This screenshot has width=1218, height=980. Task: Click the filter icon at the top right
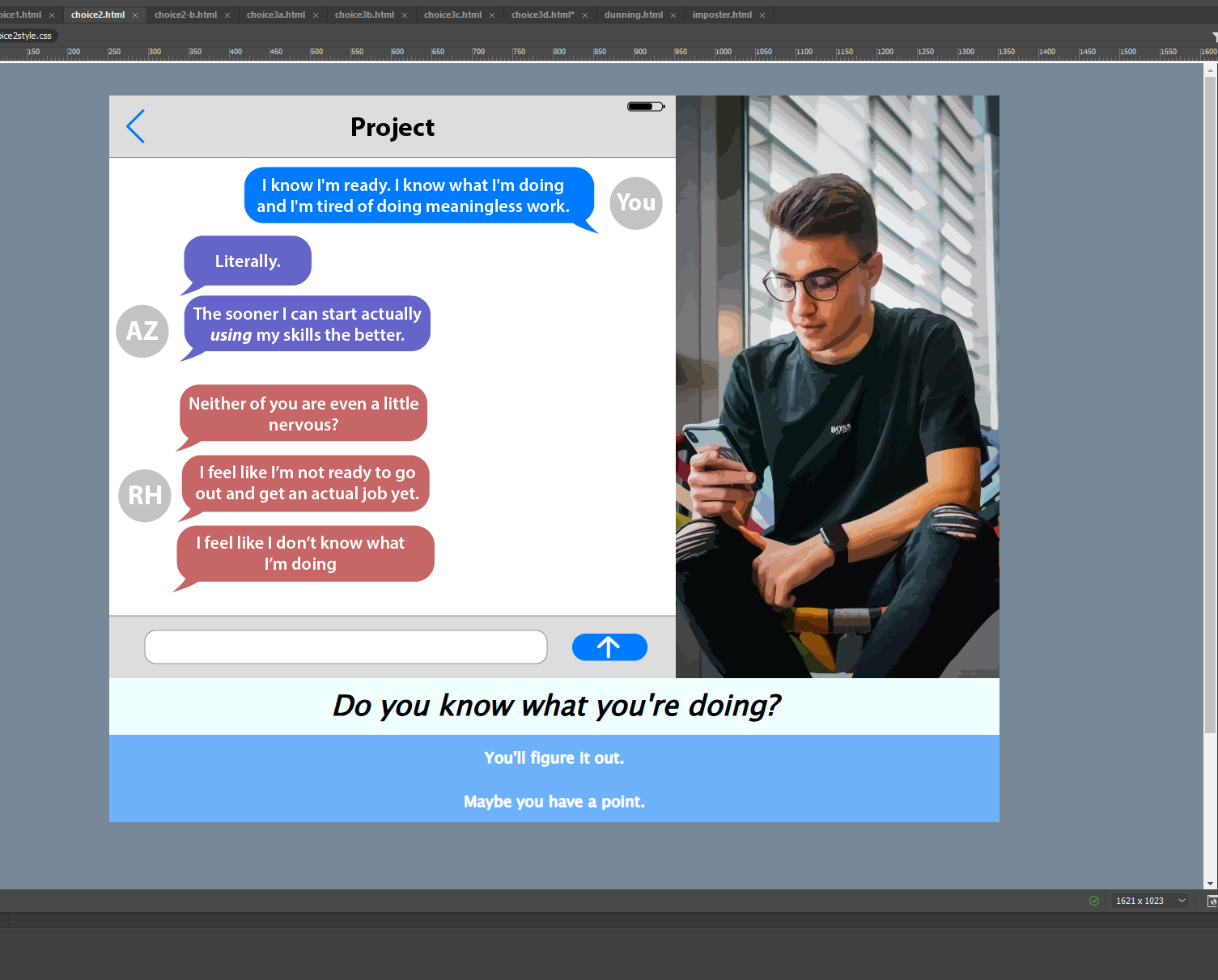coord(1214,36)
